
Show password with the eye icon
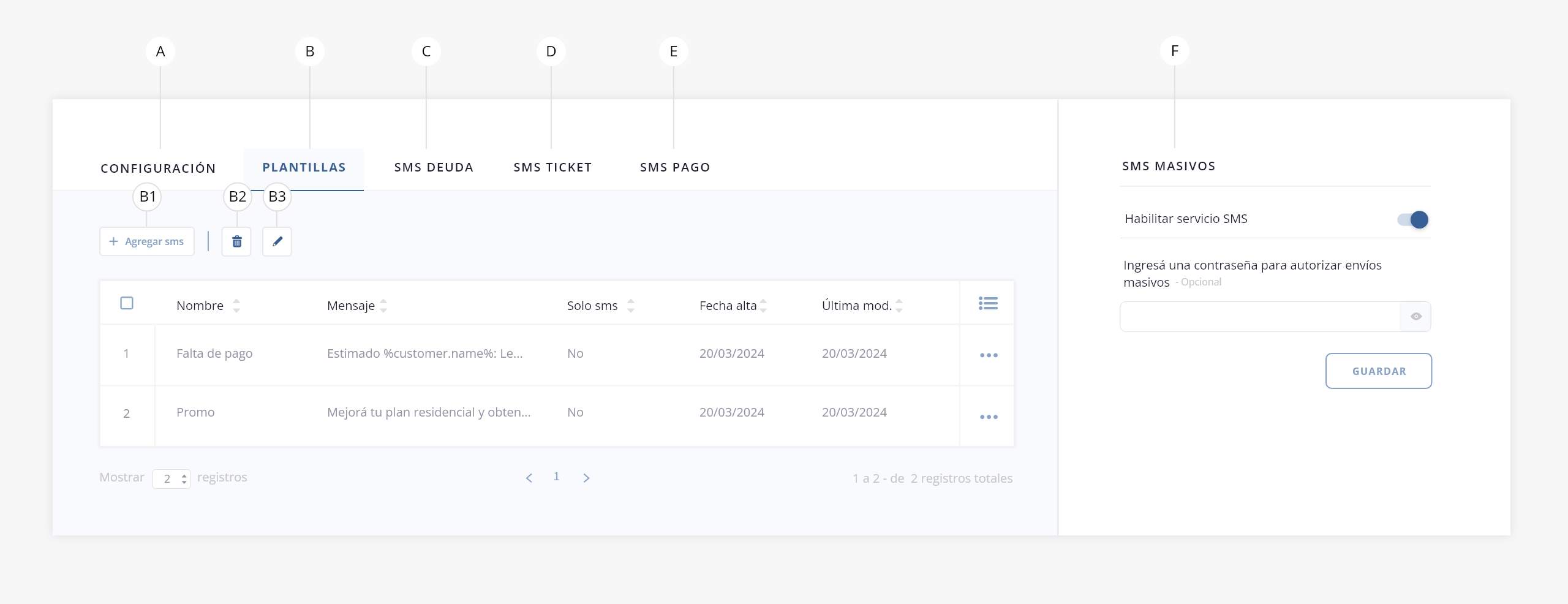(x=1415, y=317)
